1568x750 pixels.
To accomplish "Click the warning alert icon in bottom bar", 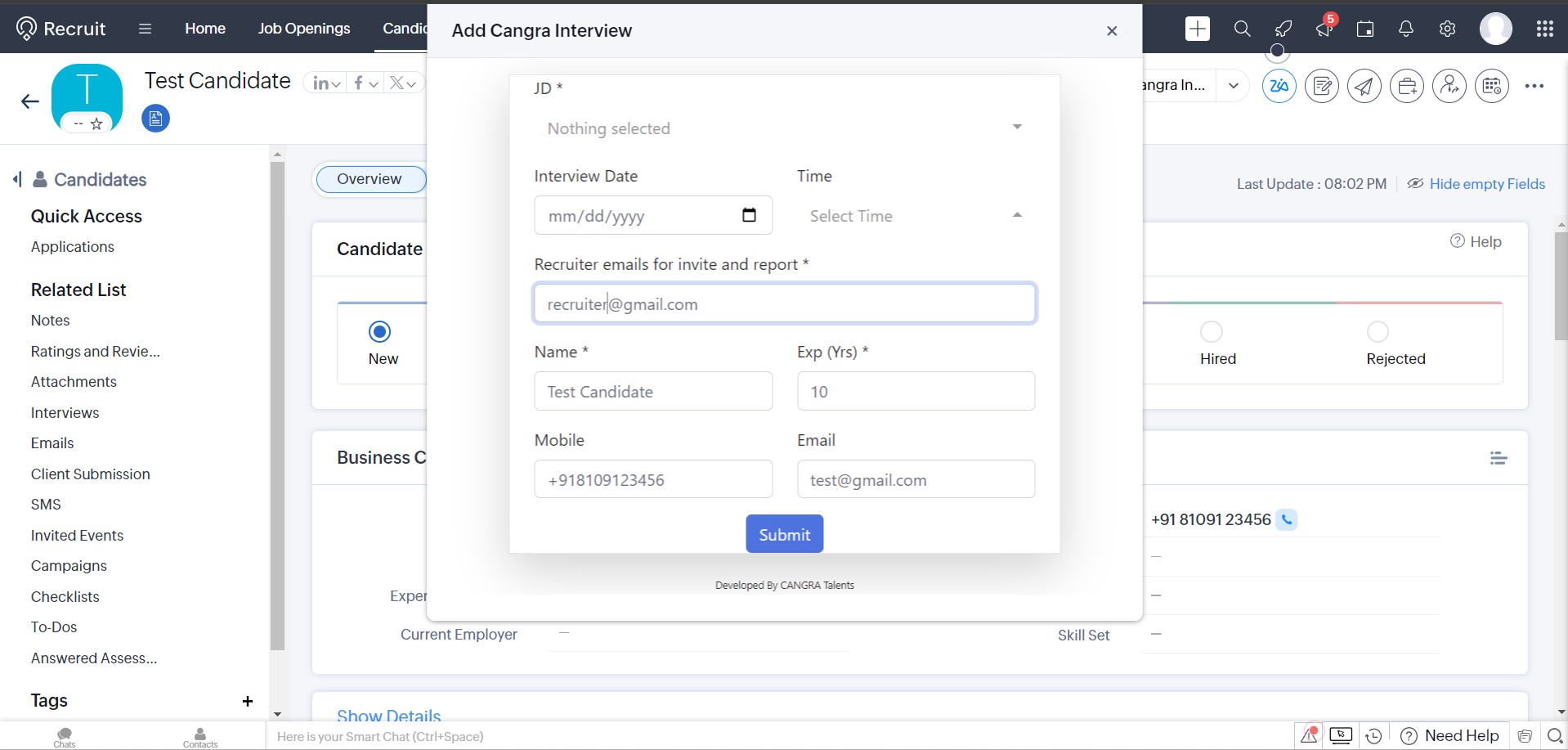I will click(1310, 735).
